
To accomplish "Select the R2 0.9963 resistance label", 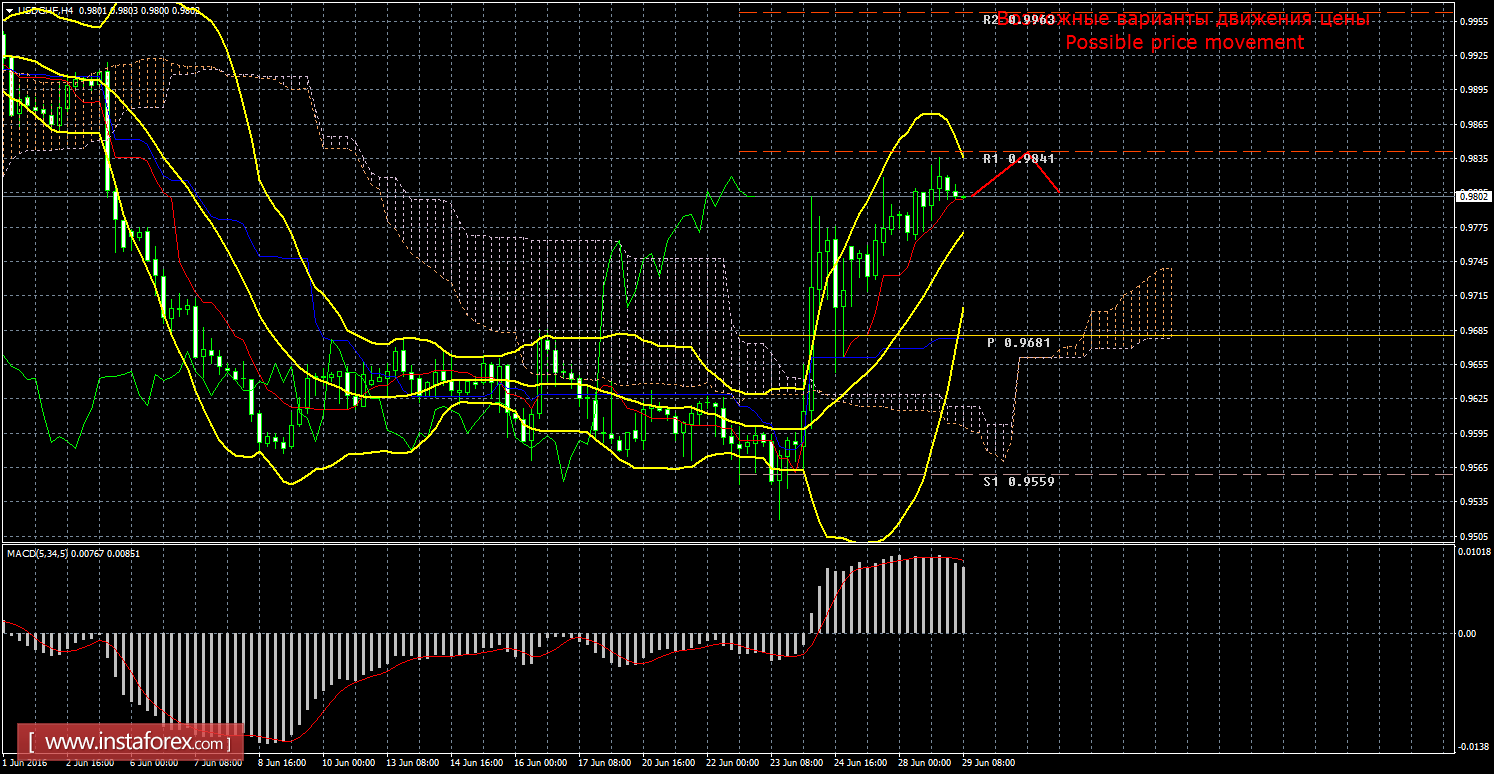I will [1019, 19].
